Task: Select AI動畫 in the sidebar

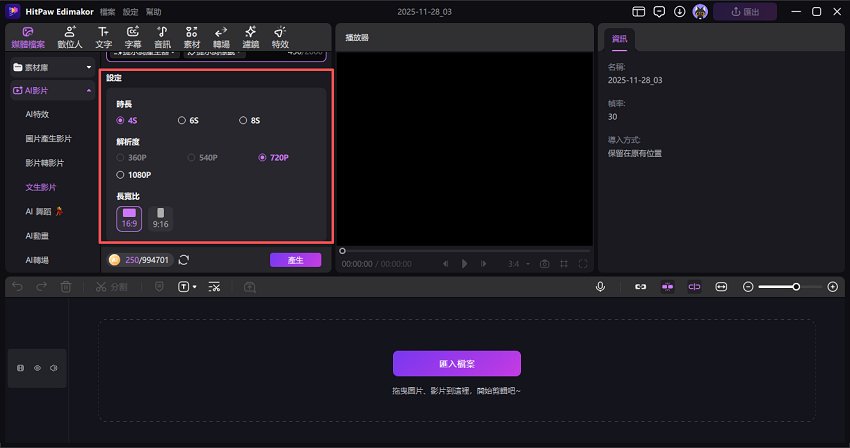Action: pyautogui.click(x=37, y=236)
